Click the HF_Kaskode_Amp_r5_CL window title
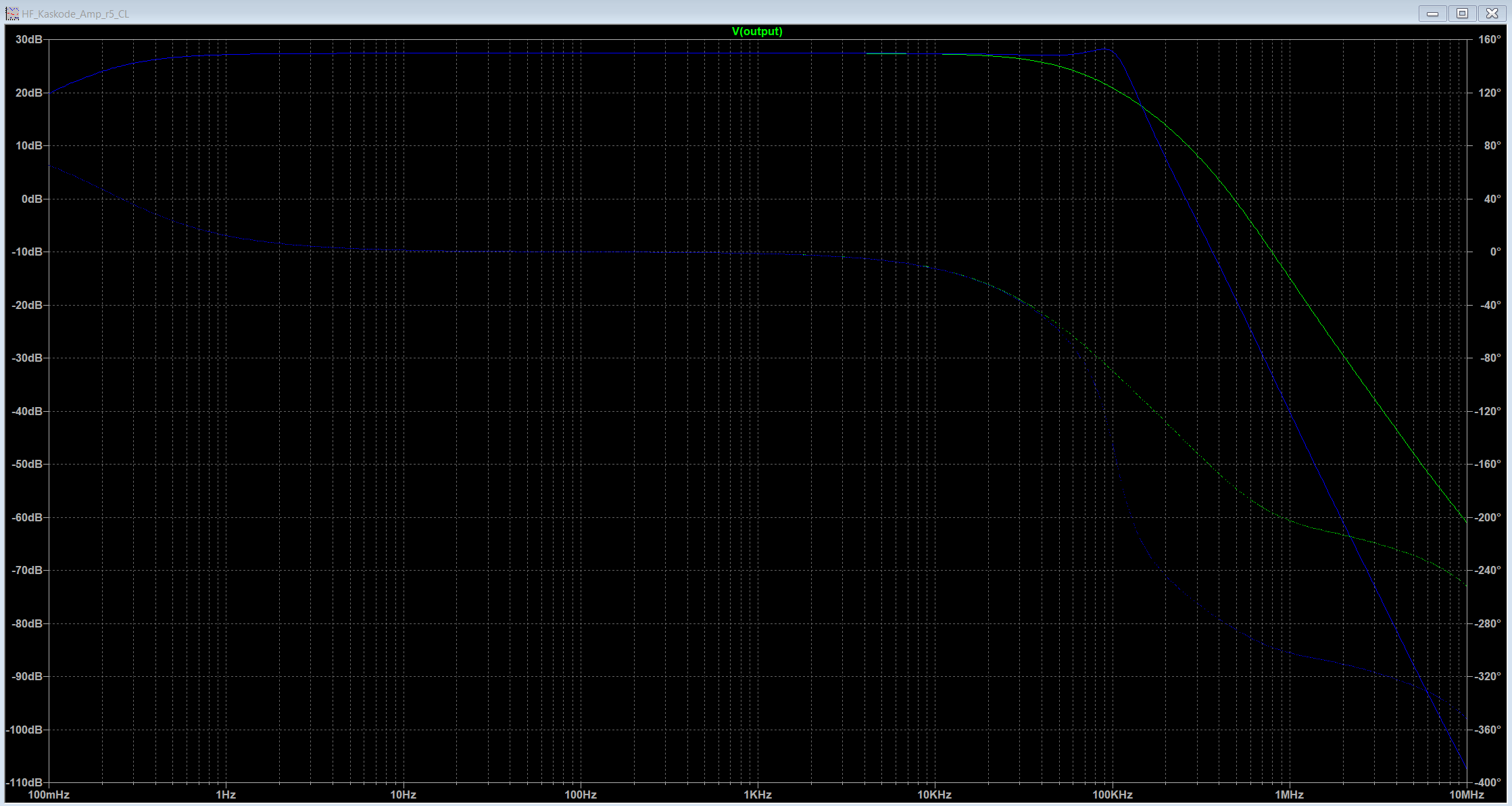 pyautogui.click(x=75, y=14)
